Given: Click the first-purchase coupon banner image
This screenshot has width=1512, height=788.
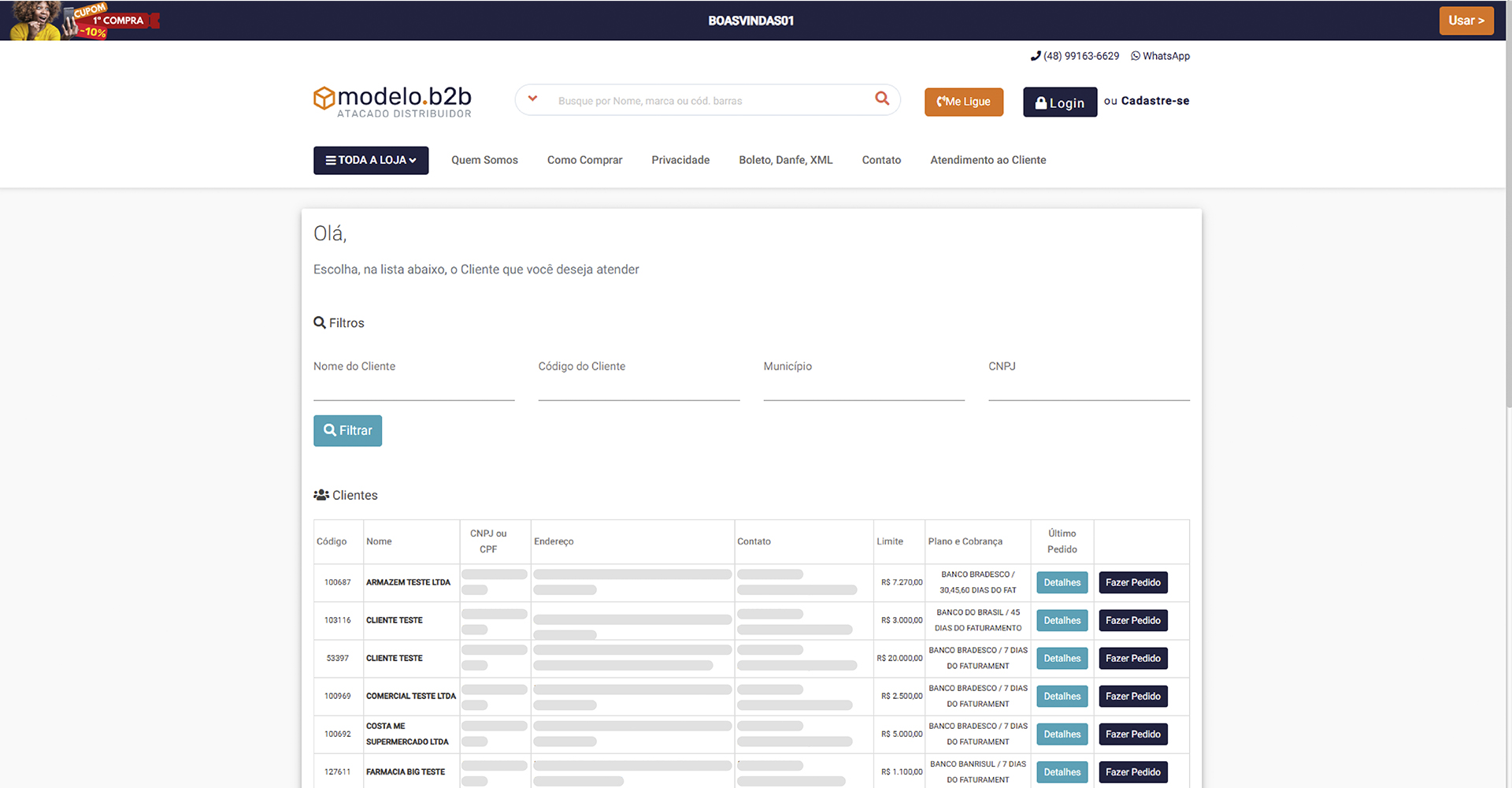Looking at the screenshot, I should [x=83, y=20].
